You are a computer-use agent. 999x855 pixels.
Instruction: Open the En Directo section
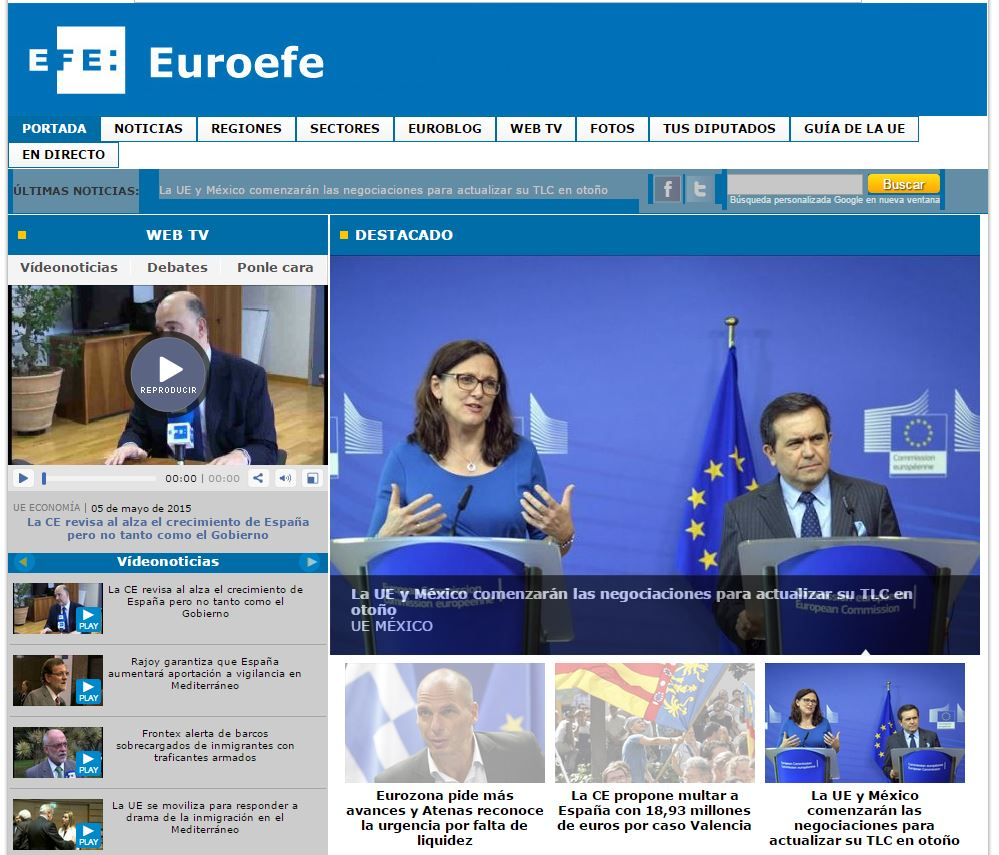(64, 155)
